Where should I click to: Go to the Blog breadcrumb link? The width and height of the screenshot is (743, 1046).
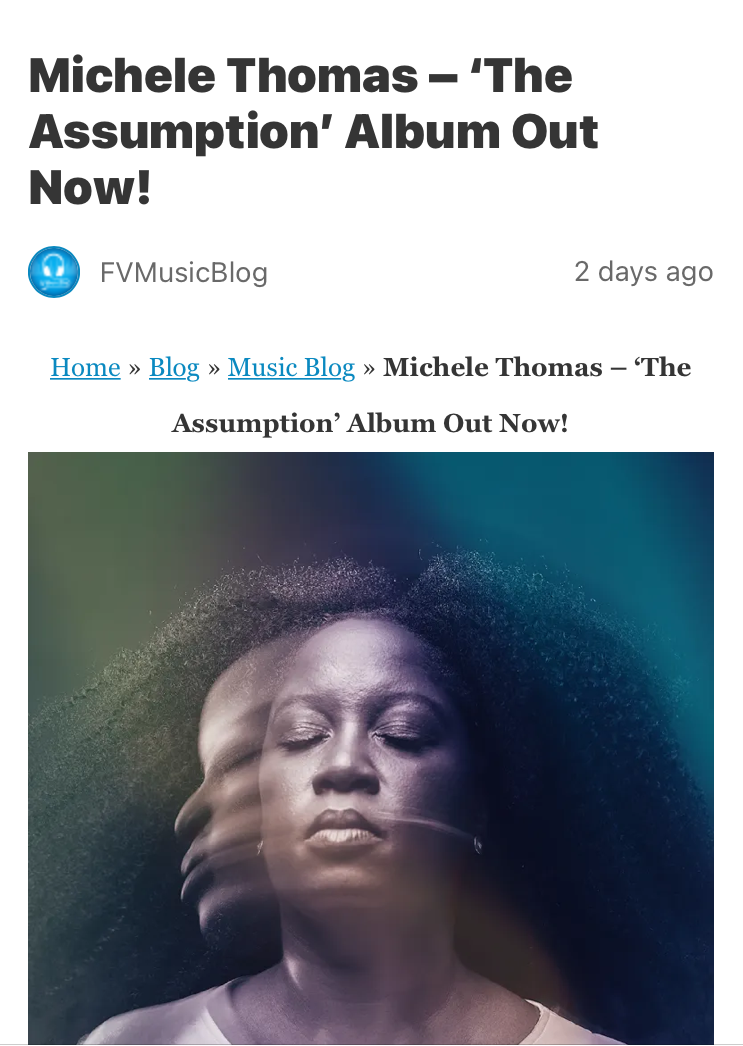click(174, 368)
